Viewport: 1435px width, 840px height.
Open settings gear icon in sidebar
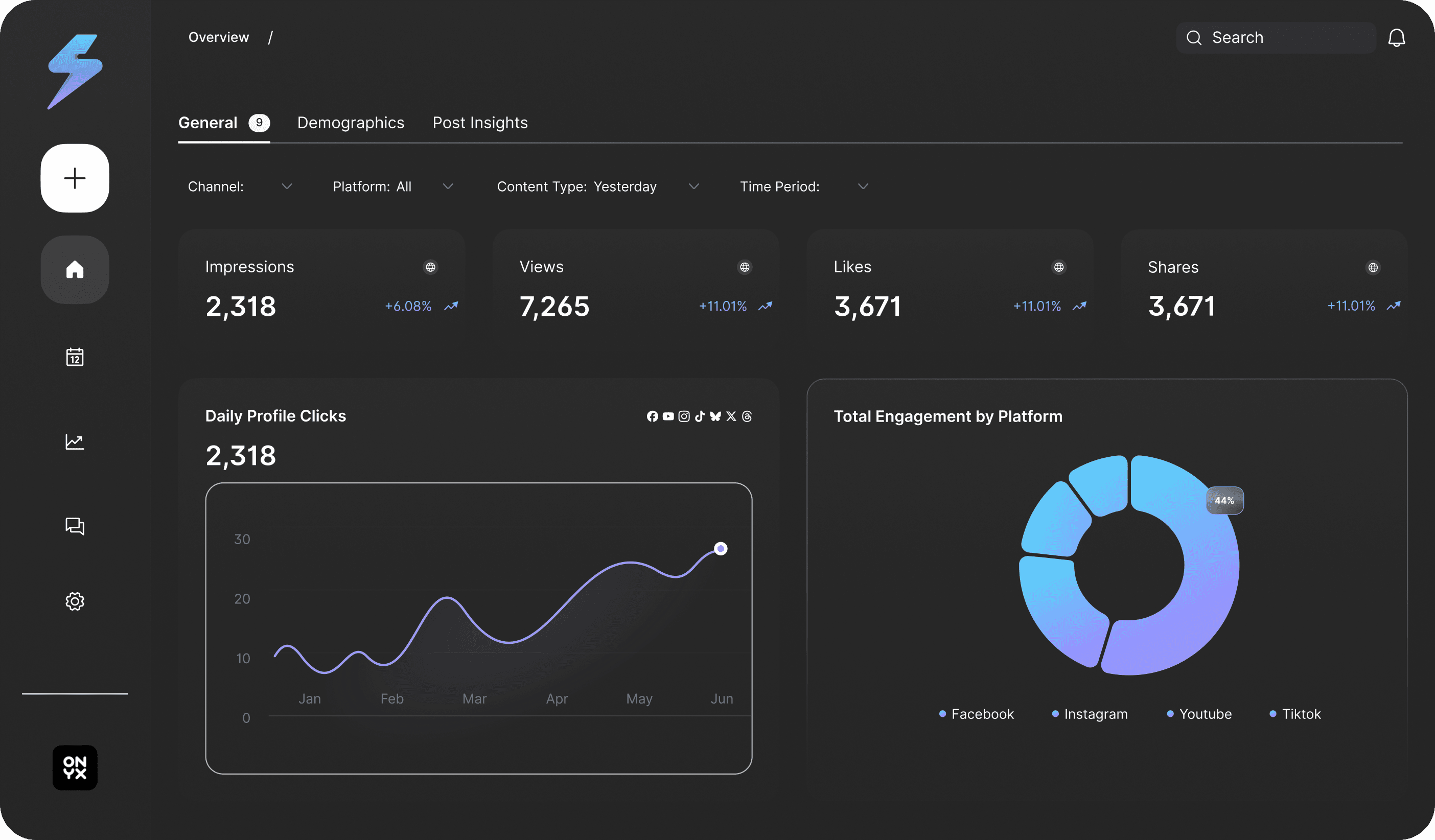(x=75, y=601)
